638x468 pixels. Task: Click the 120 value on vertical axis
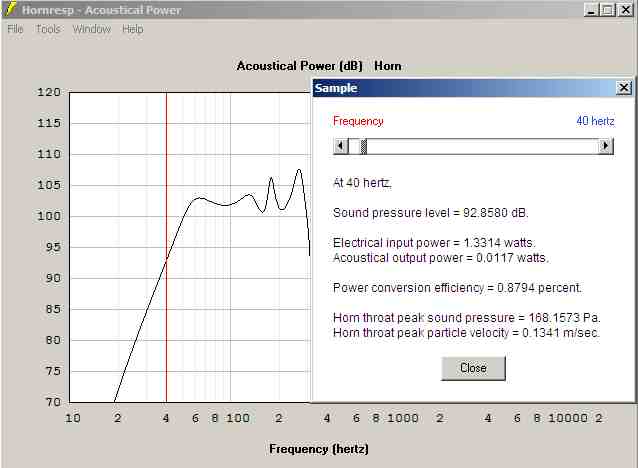tap(49, 92)
